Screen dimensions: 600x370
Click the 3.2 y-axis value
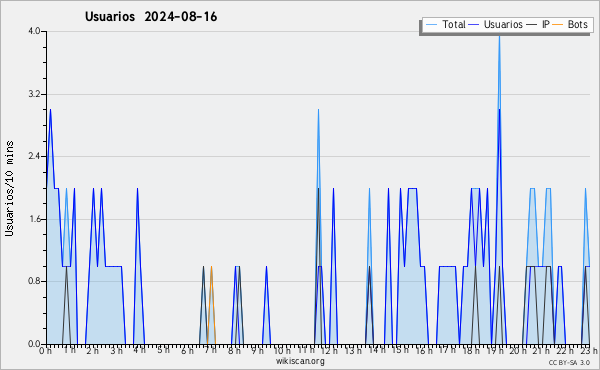34,94
